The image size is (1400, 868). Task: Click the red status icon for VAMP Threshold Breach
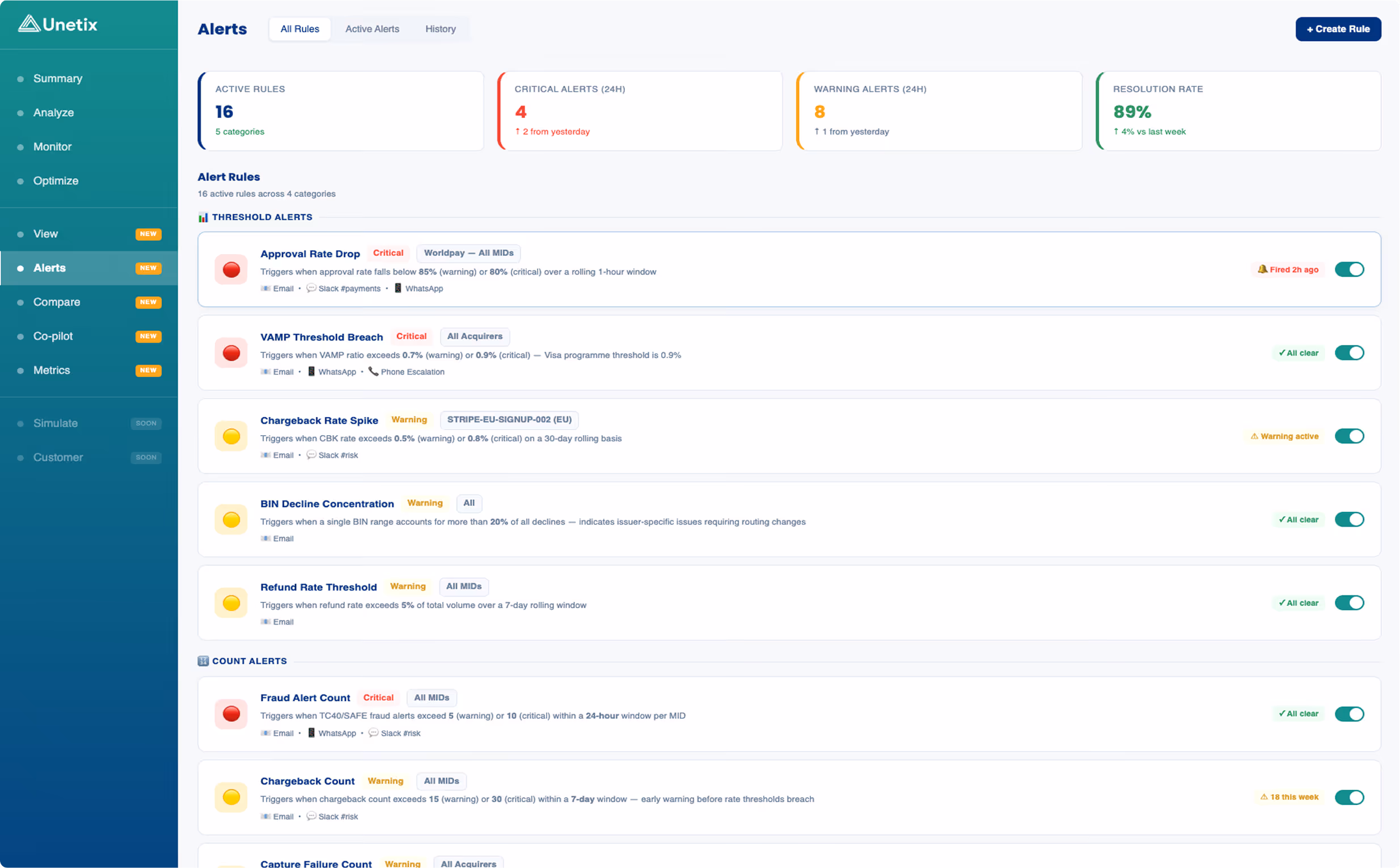tap(231, 352)
